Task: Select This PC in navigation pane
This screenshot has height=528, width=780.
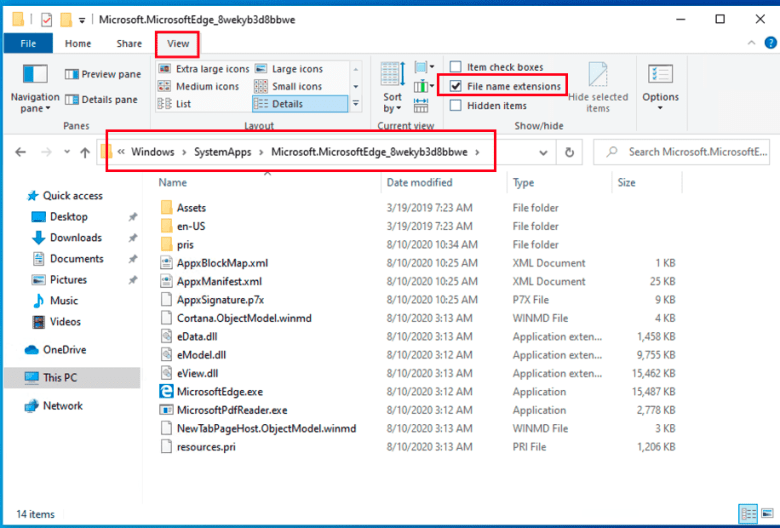Action: pos(72,377)
